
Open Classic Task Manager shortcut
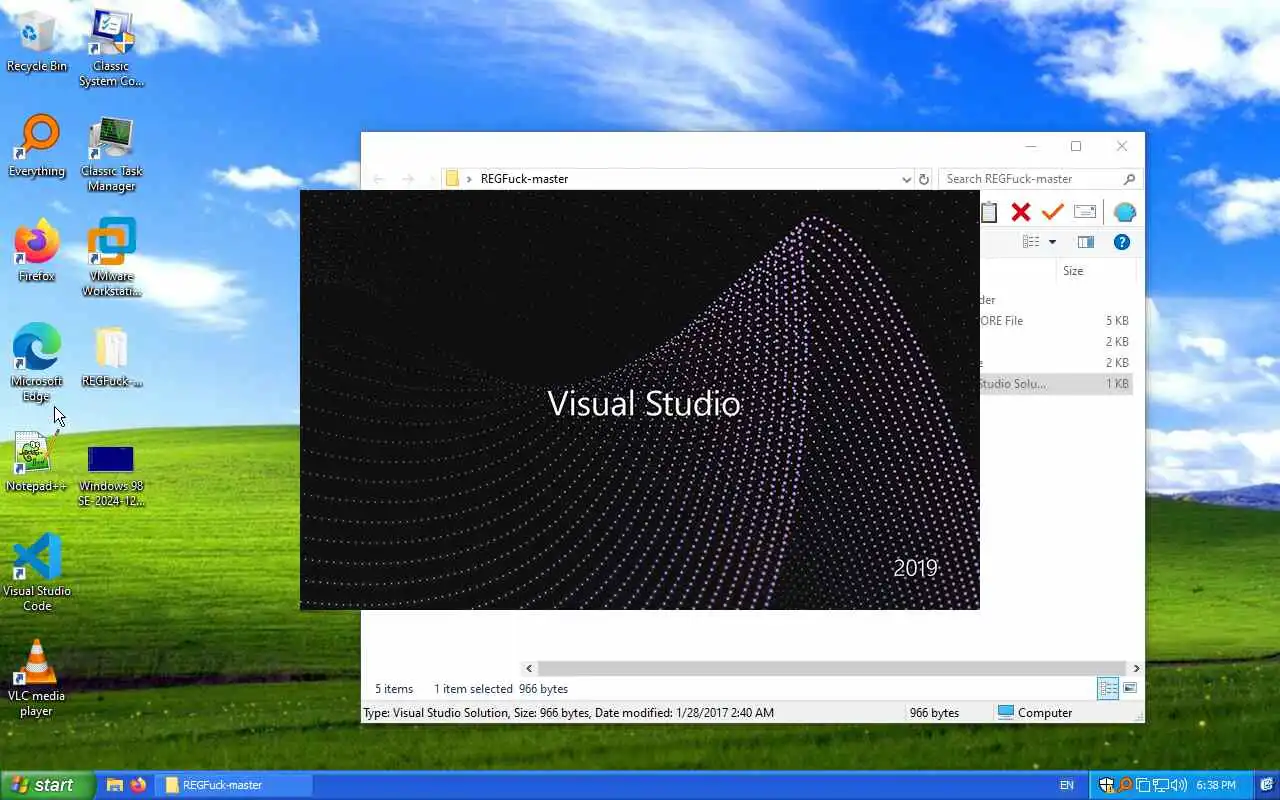click(112, 154)
